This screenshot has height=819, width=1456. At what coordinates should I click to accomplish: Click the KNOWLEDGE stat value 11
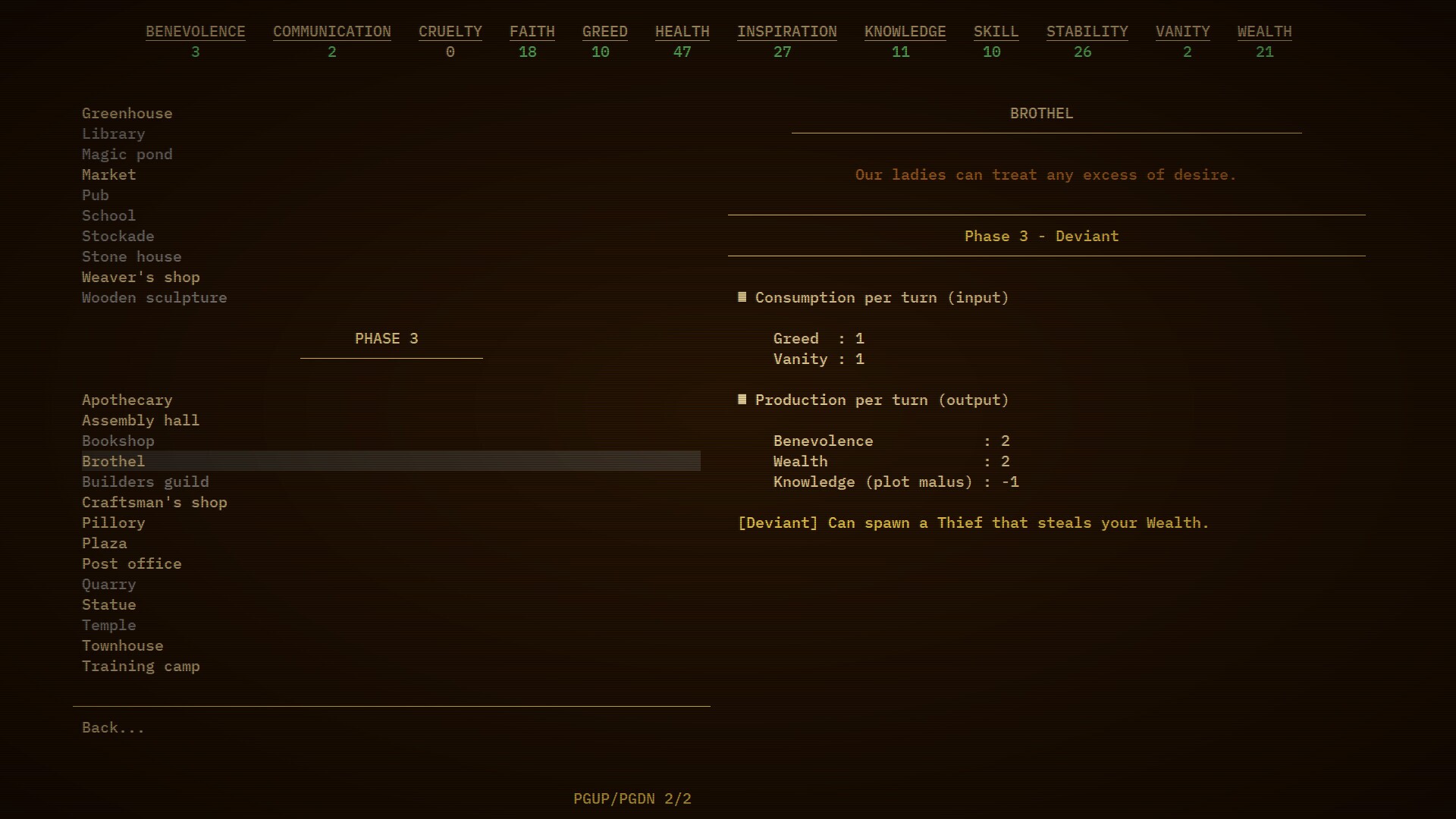(899, 52)
